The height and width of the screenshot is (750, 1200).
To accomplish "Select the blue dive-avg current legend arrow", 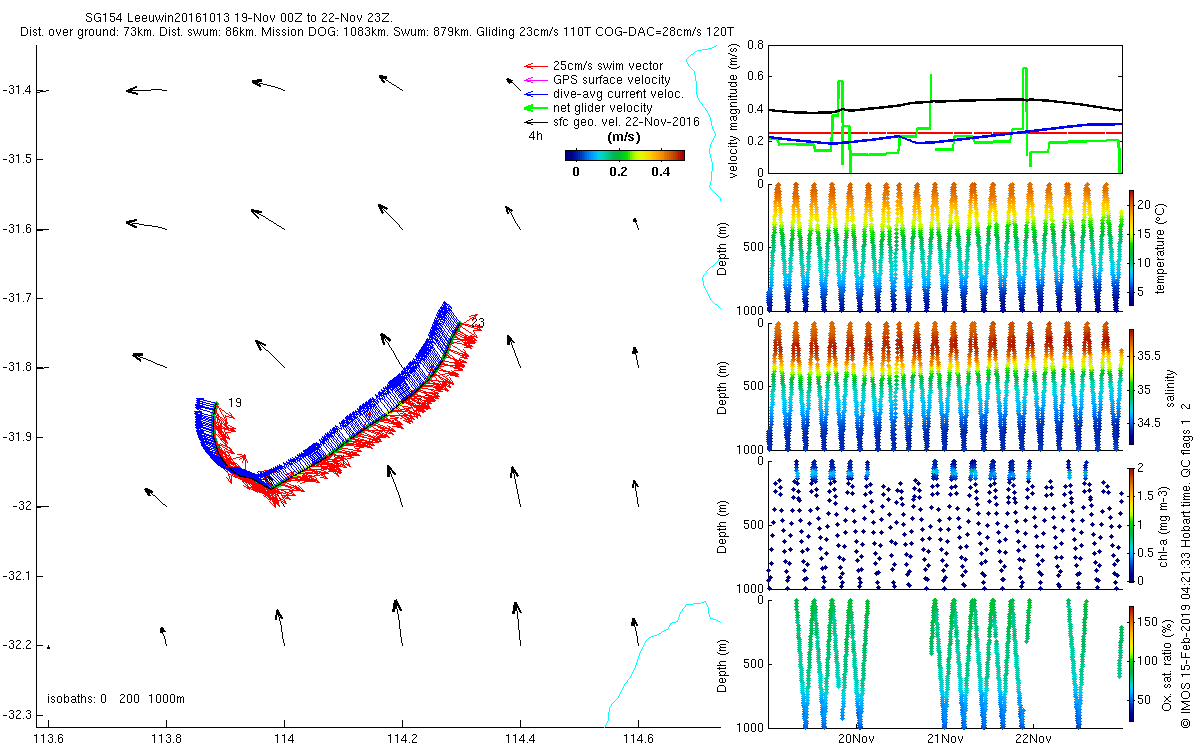I will [x=534, y=94].
